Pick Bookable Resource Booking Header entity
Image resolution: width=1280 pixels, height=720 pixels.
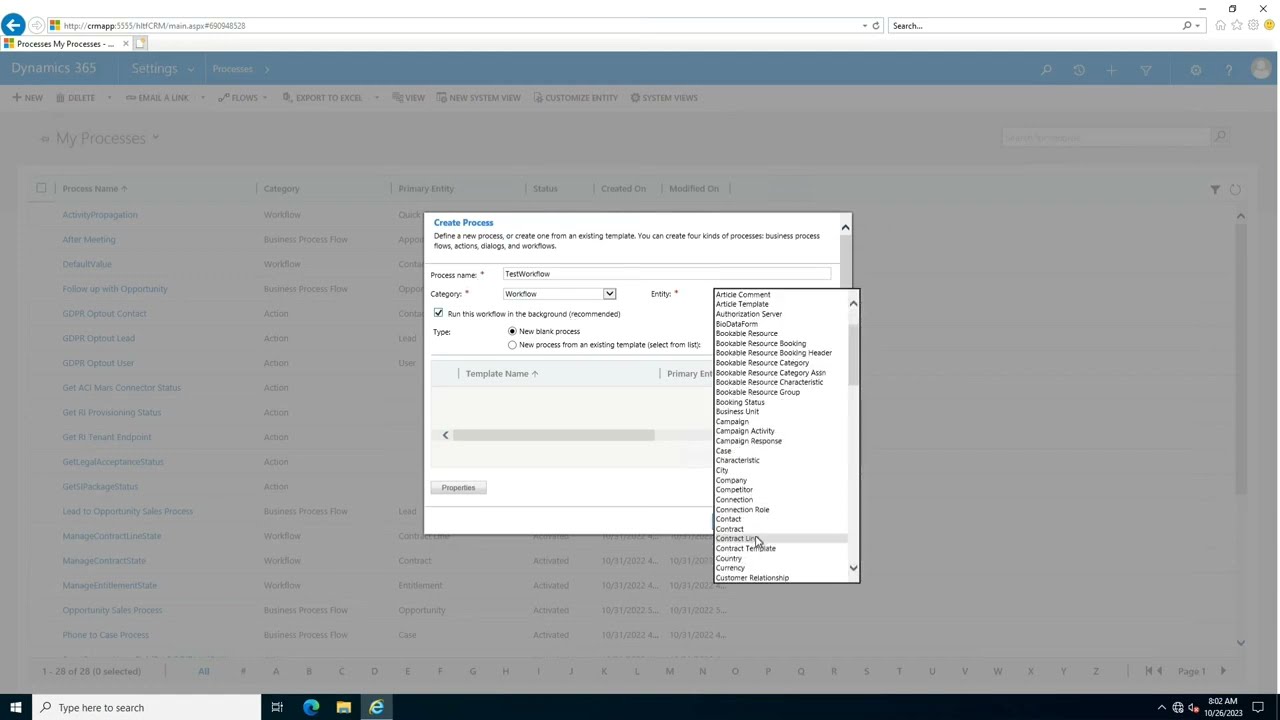click(x=774, y=353)
